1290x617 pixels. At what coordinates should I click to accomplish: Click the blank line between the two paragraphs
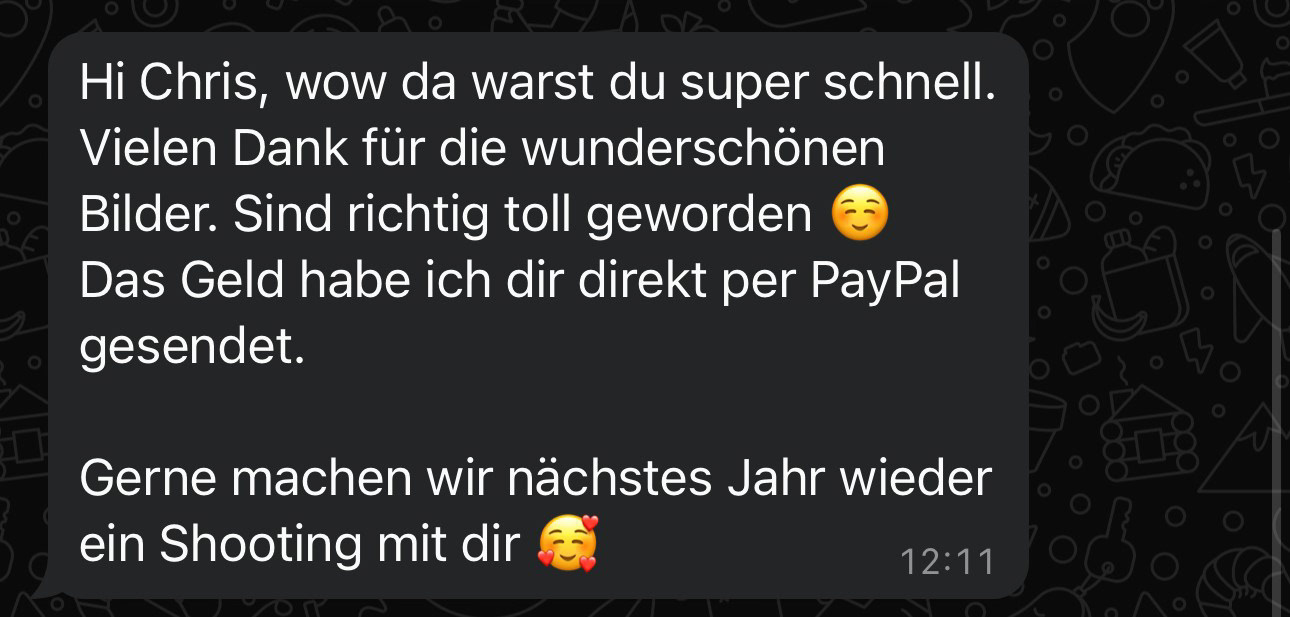tap(538, 414)
